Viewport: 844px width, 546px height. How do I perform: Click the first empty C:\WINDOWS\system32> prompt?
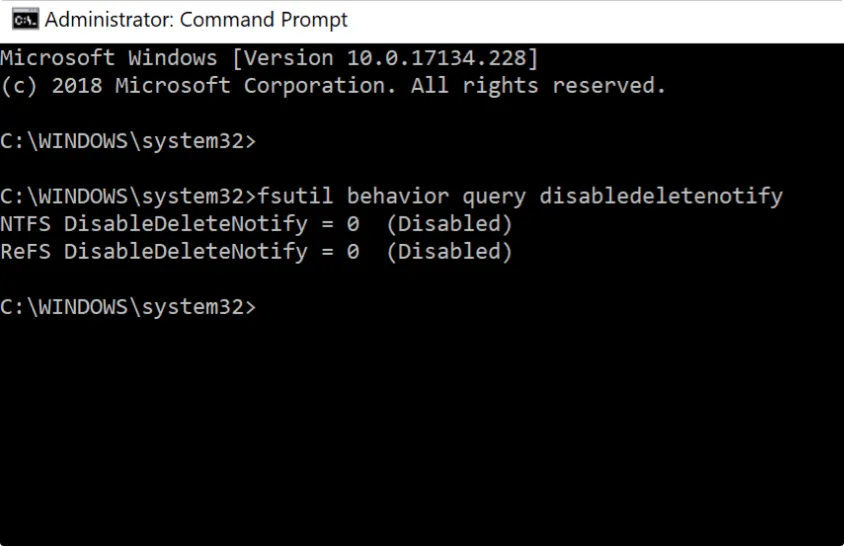[128, 141]
